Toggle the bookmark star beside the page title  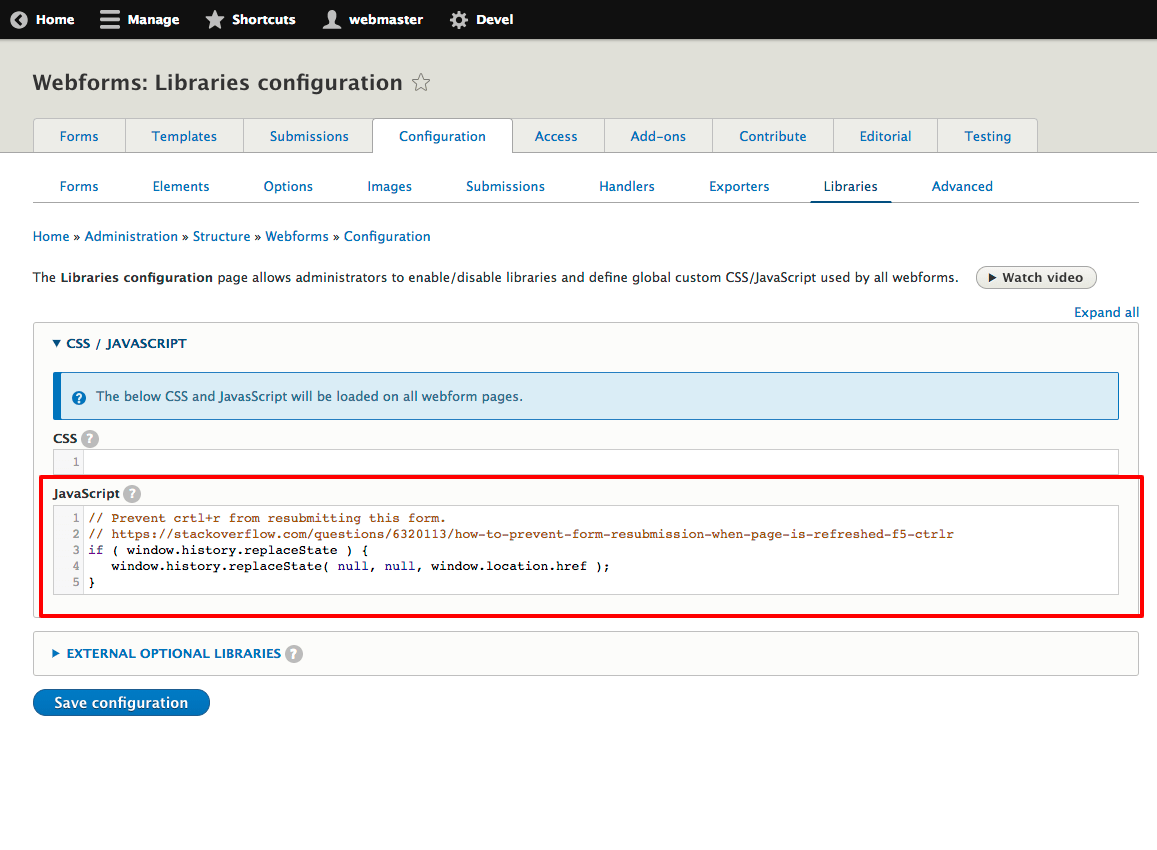[x=421, y=82]
